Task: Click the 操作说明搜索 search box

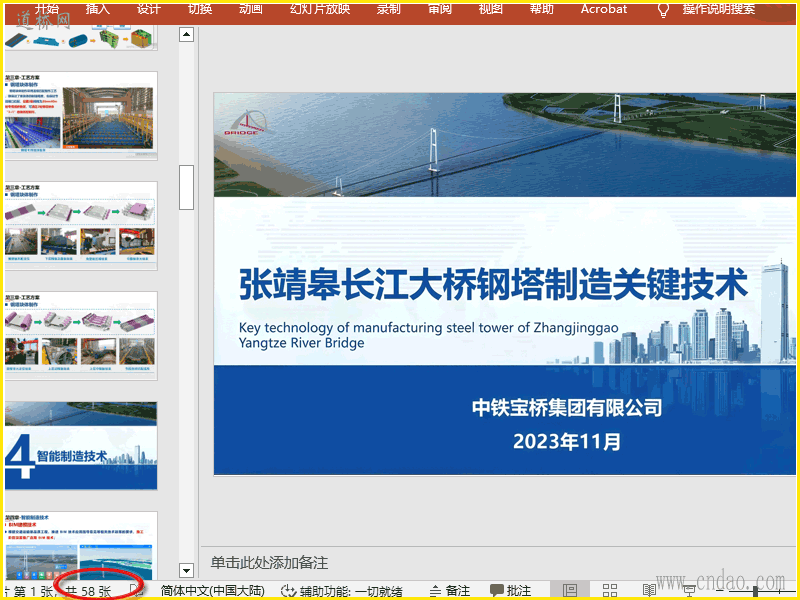Action: tap(718, 9)
